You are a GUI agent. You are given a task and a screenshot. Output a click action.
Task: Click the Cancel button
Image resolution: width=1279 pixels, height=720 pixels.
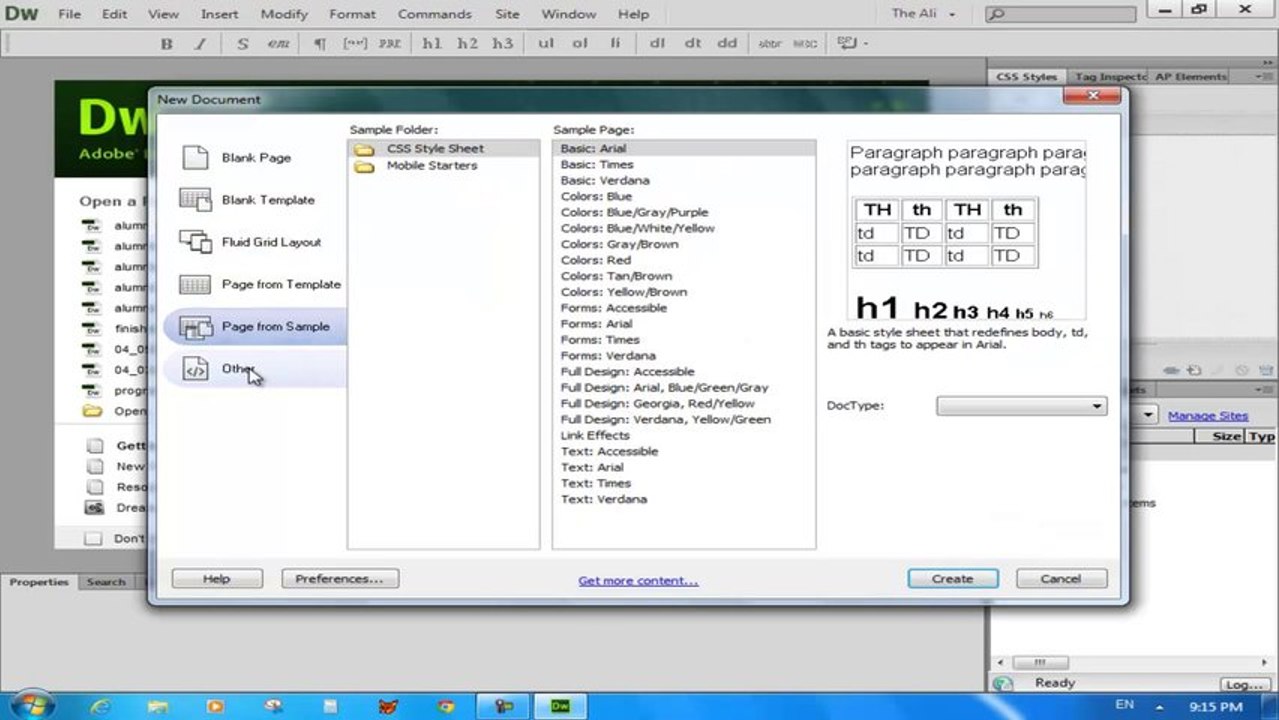[x=1061, y=578]
